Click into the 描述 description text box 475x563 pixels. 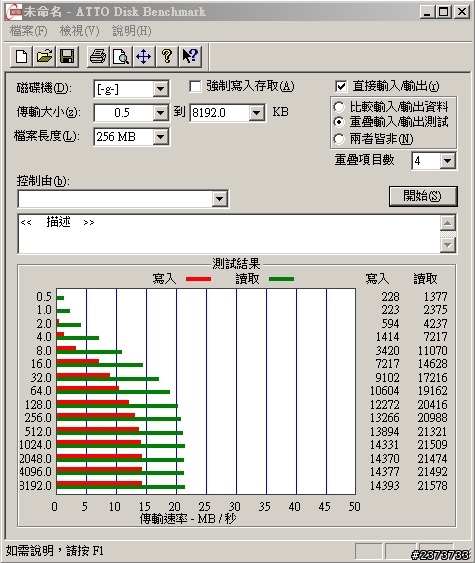[229, 234]
